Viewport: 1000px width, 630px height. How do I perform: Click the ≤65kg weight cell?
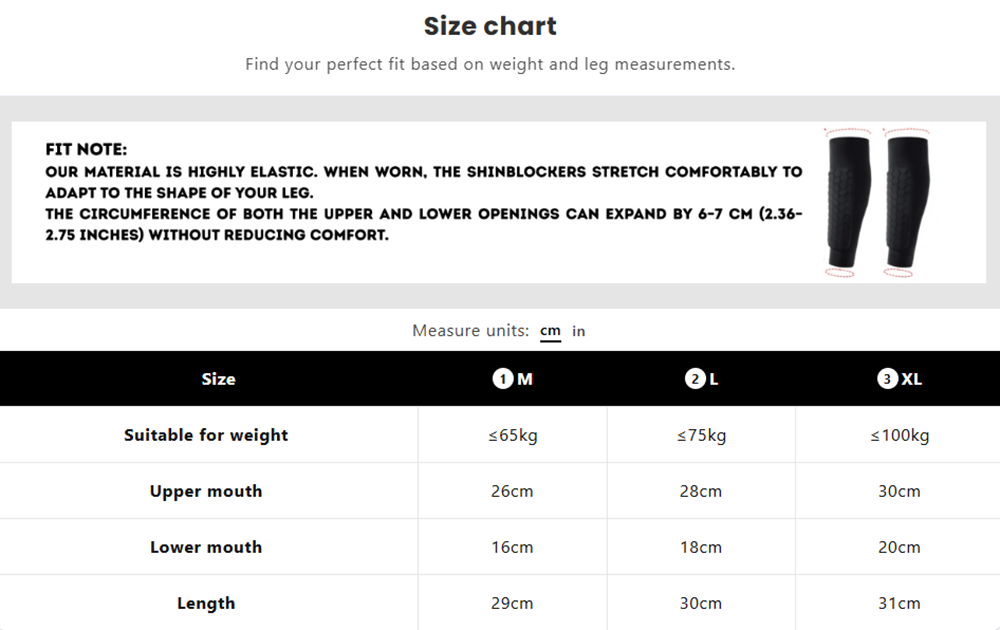pyautogui.click(x=512, y=435)
